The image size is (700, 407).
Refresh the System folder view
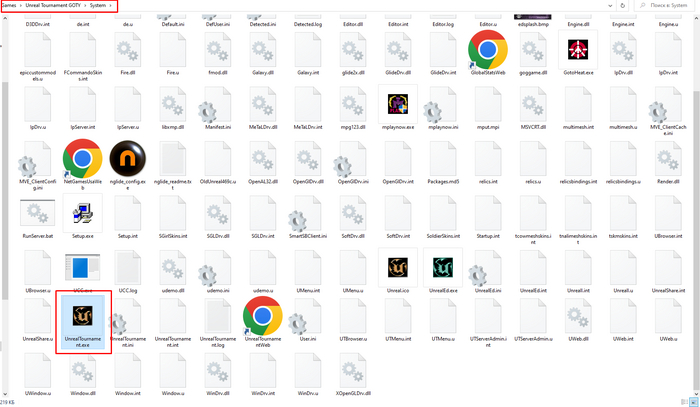click(622, 6)
